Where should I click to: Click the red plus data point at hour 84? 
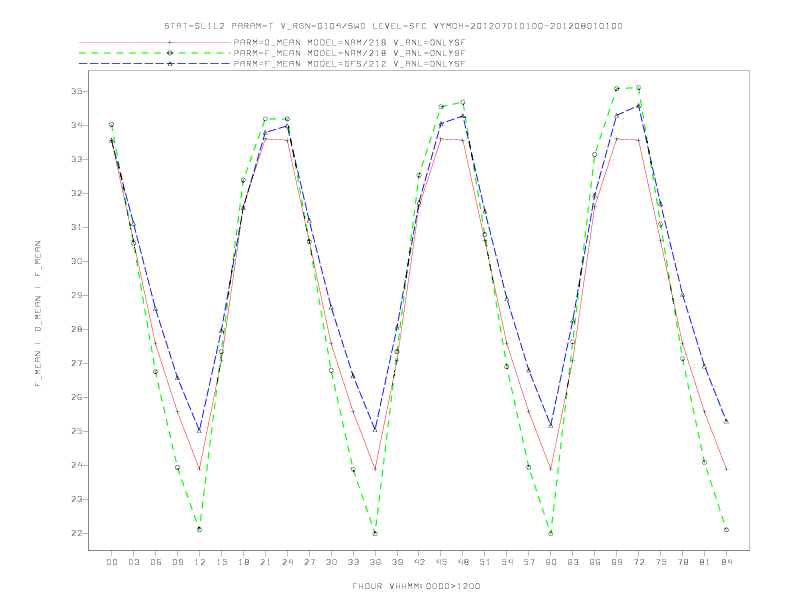pyautogui.click(x=726, y=469)
